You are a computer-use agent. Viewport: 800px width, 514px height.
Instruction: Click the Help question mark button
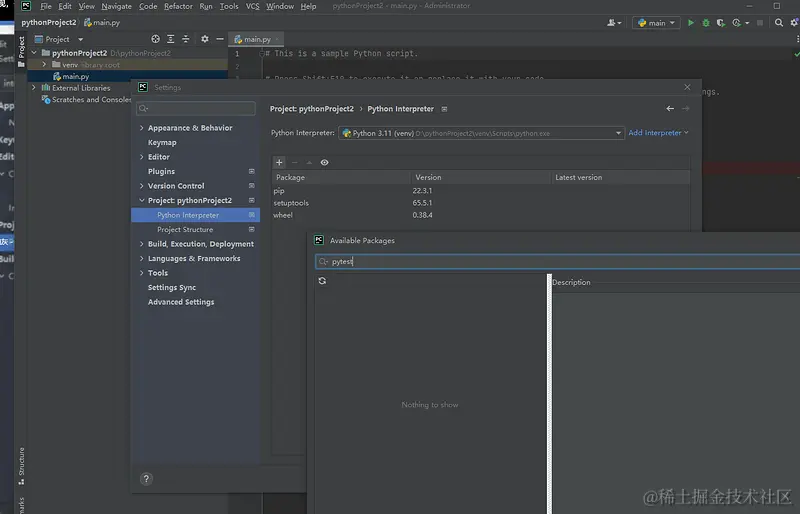click(x=146, y=479)
